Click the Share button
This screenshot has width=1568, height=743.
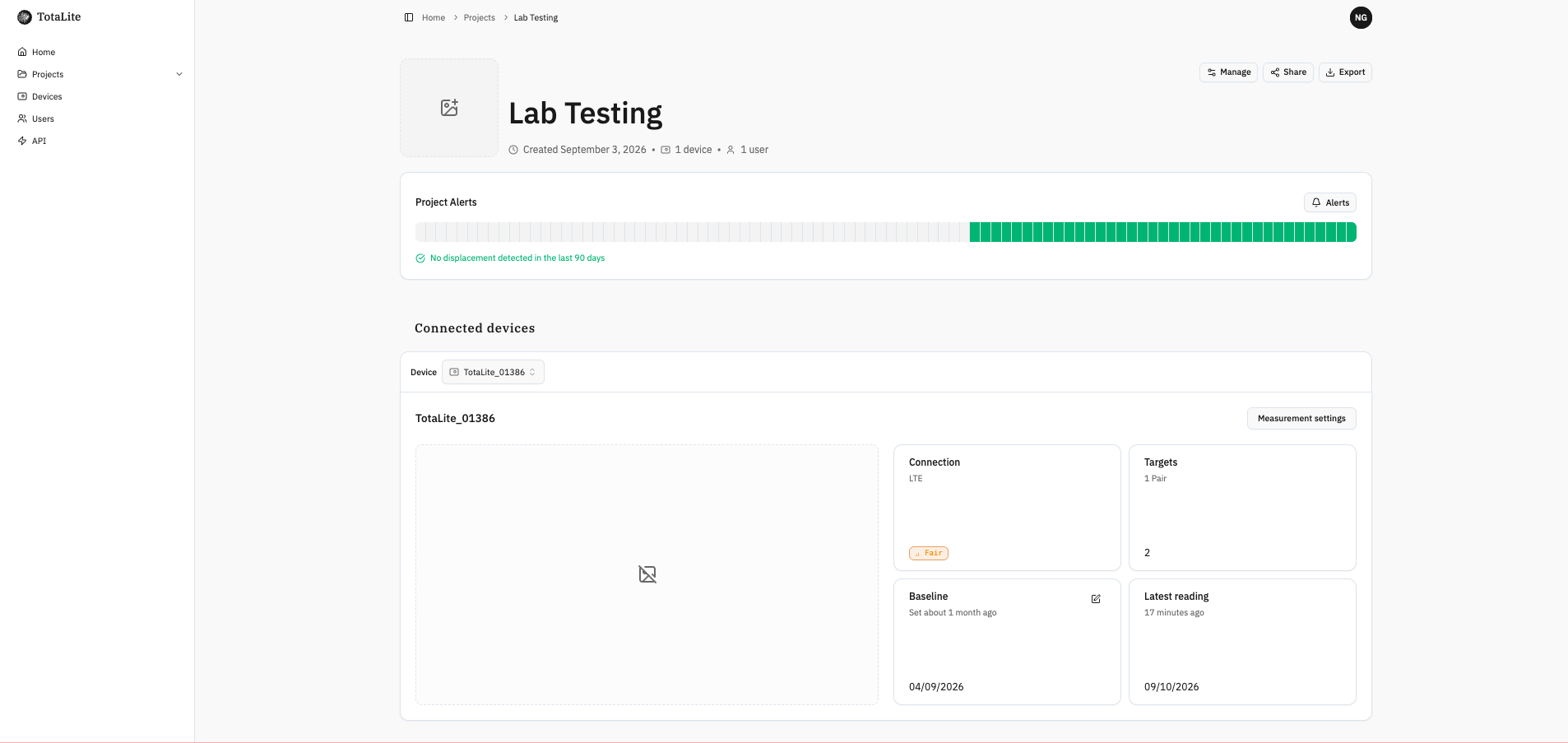tap(1288, 72)
